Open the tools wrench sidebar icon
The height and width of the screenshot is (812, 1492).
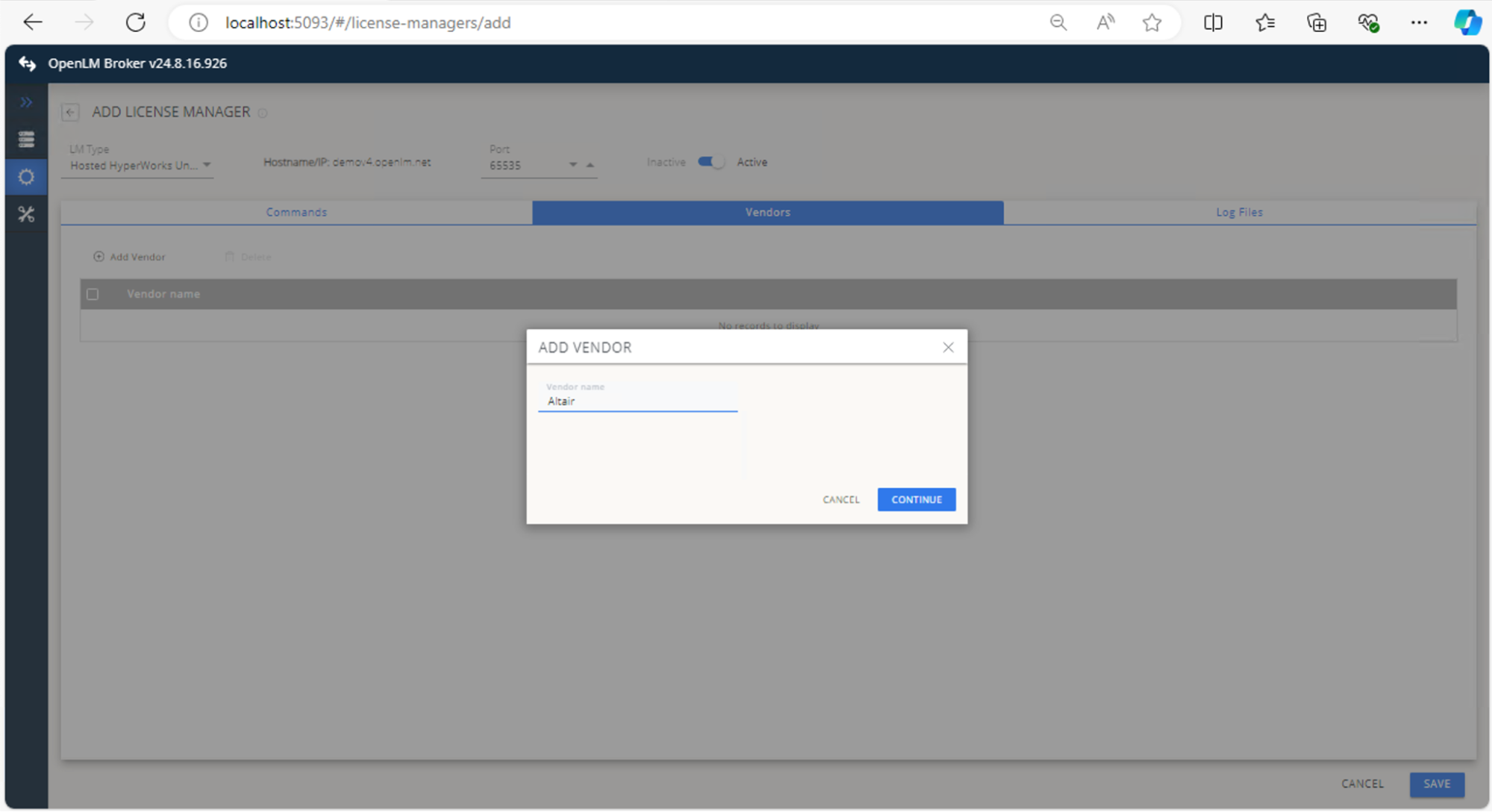(26, 214)
